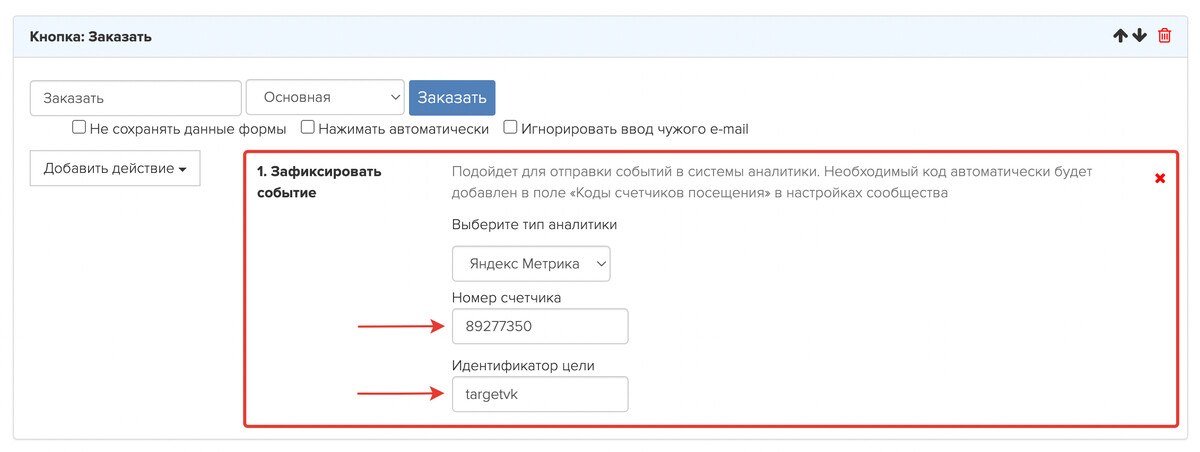Viewport: 1200px width, 452px height.
Task: Move the Заказать button block down
Action: coord(1139,36)
